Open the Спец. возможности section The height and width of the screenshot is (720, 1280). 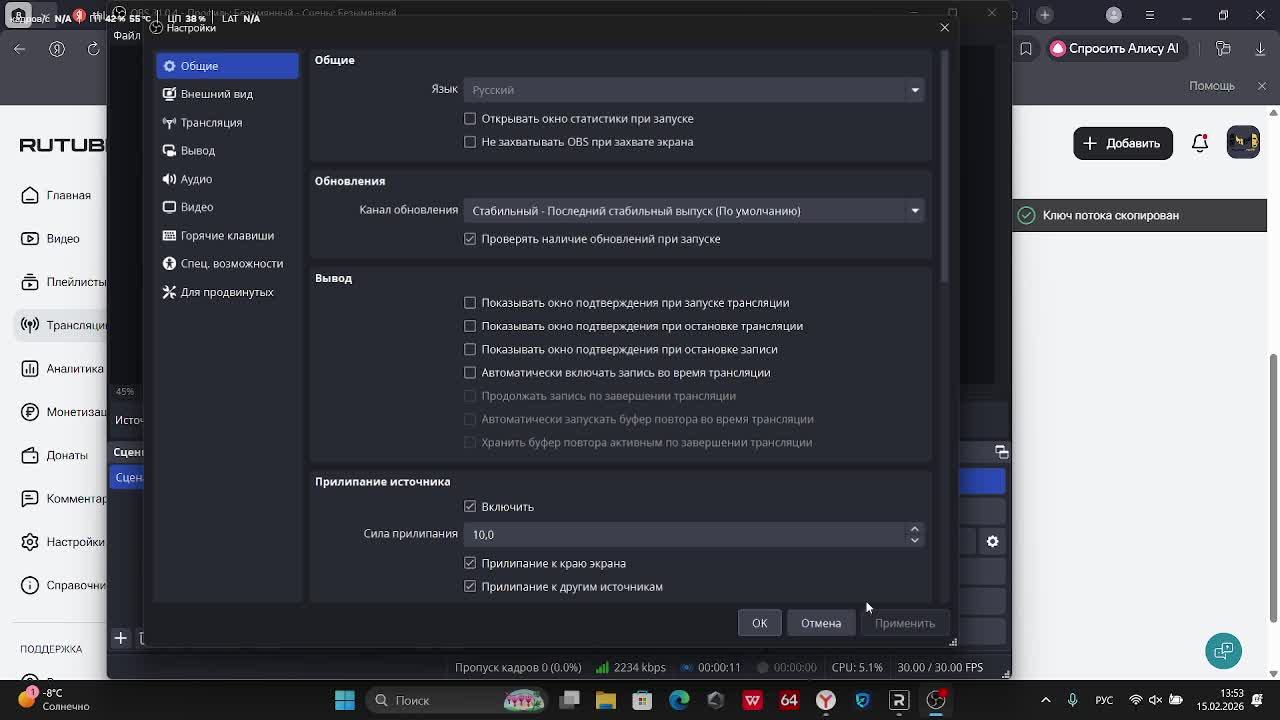(227, 263)
